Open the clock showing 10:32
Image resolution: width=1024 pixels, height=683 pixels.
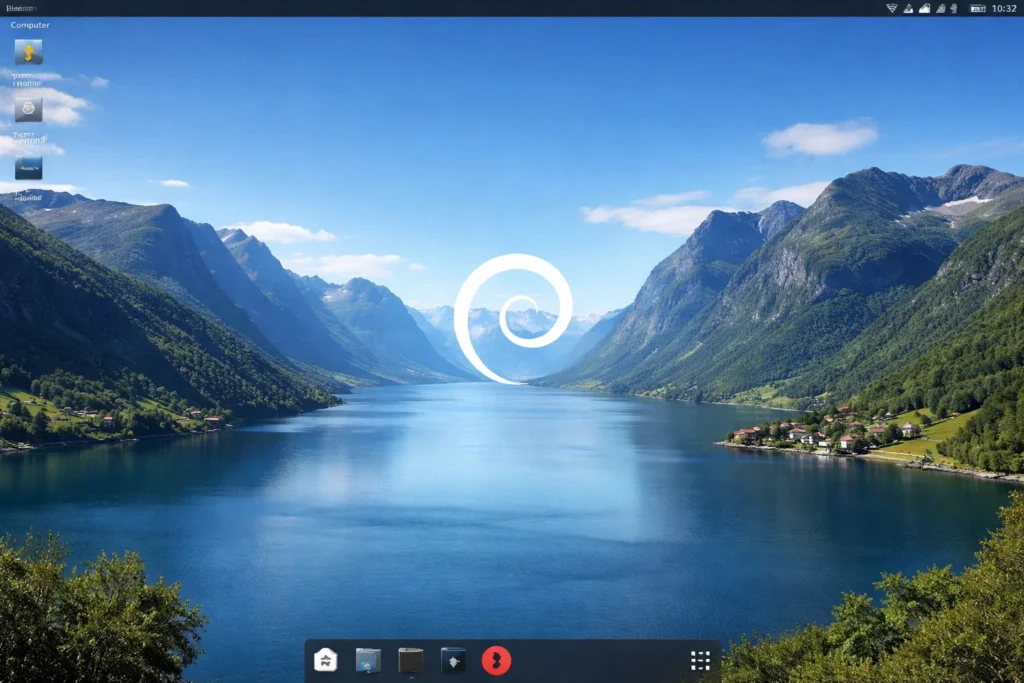pos(1003,8)
